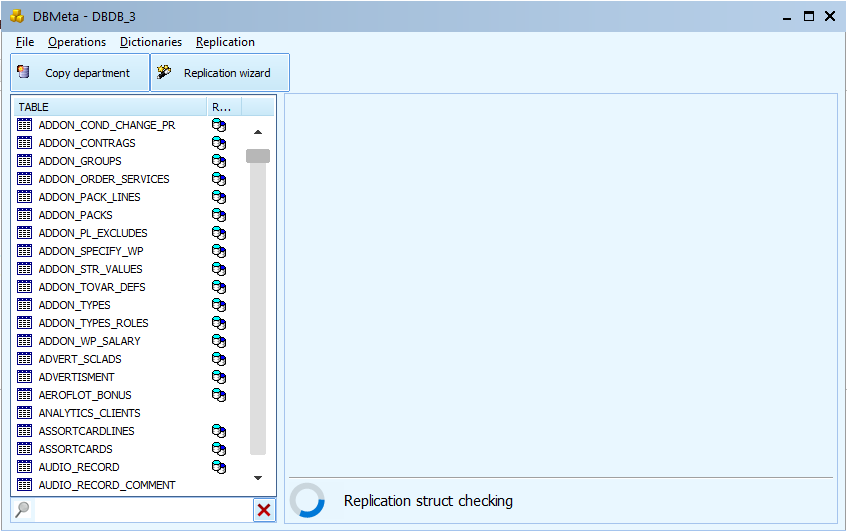Select the ANALYTICS_CLIENTS table row
The image size is (847, 531).
tap(89, 413)
